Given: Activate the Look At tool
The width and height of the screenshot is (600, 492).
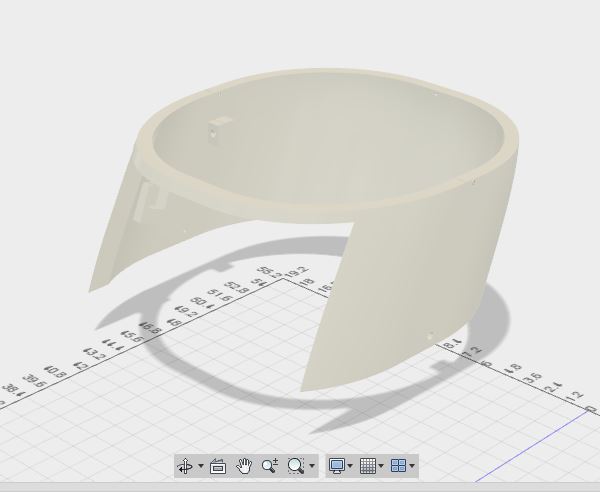Looking at the screenshot, I should coord(218,466).
